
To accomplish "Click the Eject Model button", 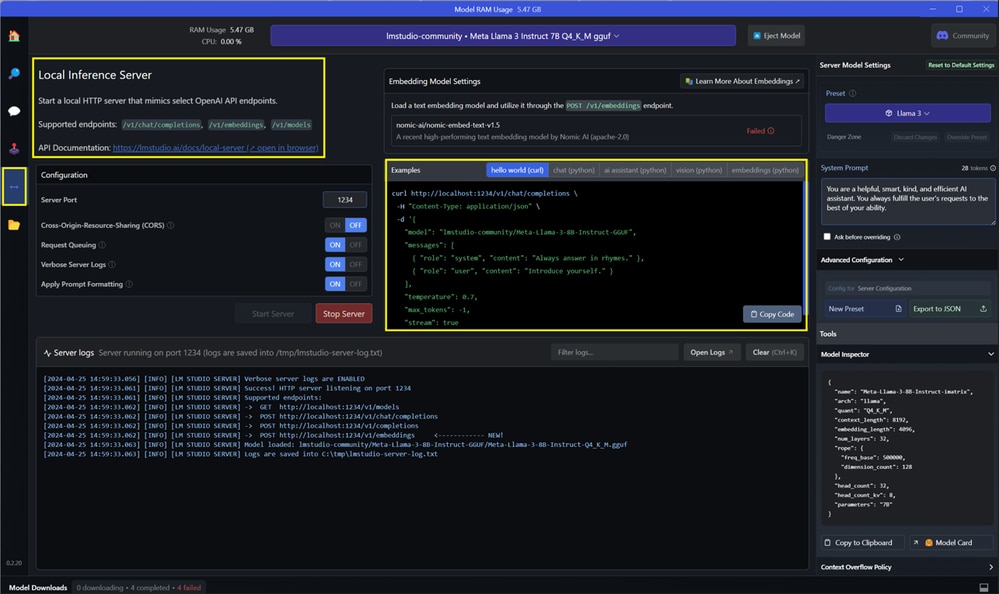I will click(776, 36).
